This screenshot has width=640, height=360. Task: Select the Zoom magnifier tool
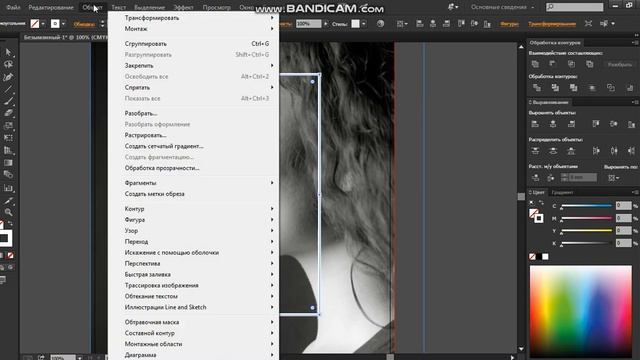(x=8, y=212)
